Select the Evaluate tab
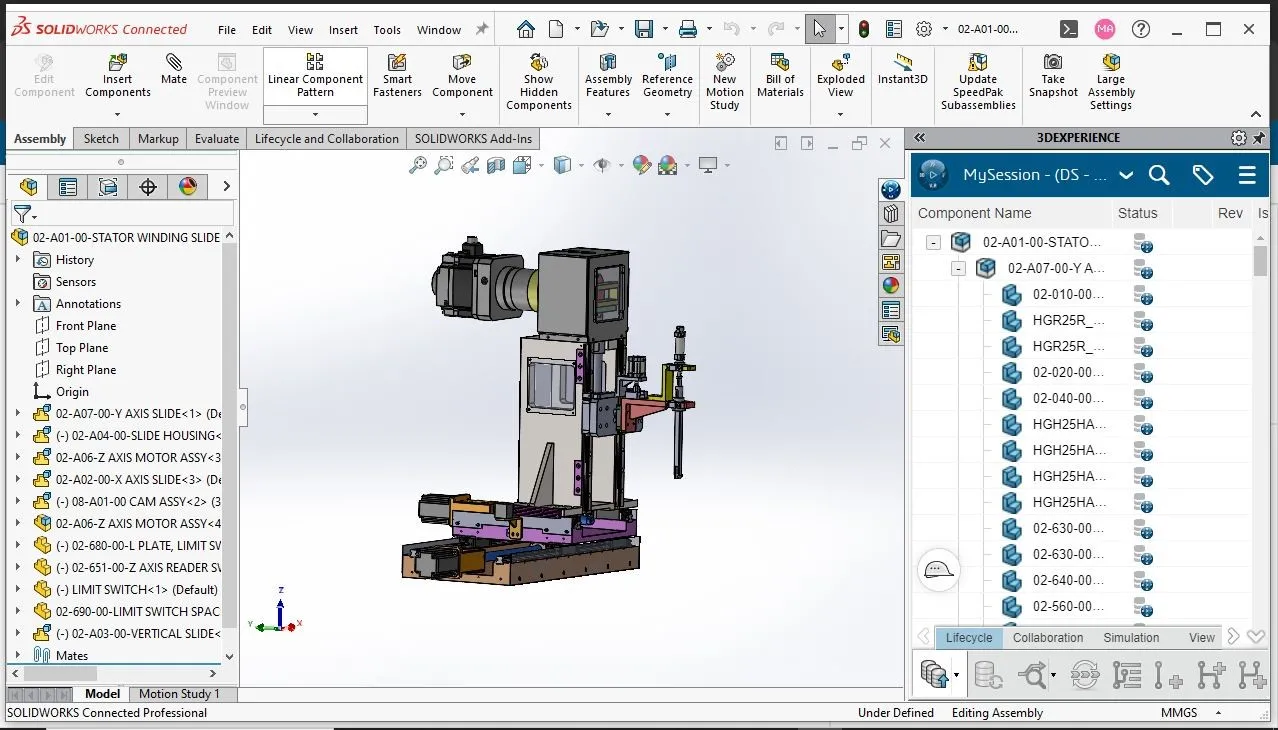Image resolution: width=1278 pixels, height=730 pixels. [x=216, y=138]
